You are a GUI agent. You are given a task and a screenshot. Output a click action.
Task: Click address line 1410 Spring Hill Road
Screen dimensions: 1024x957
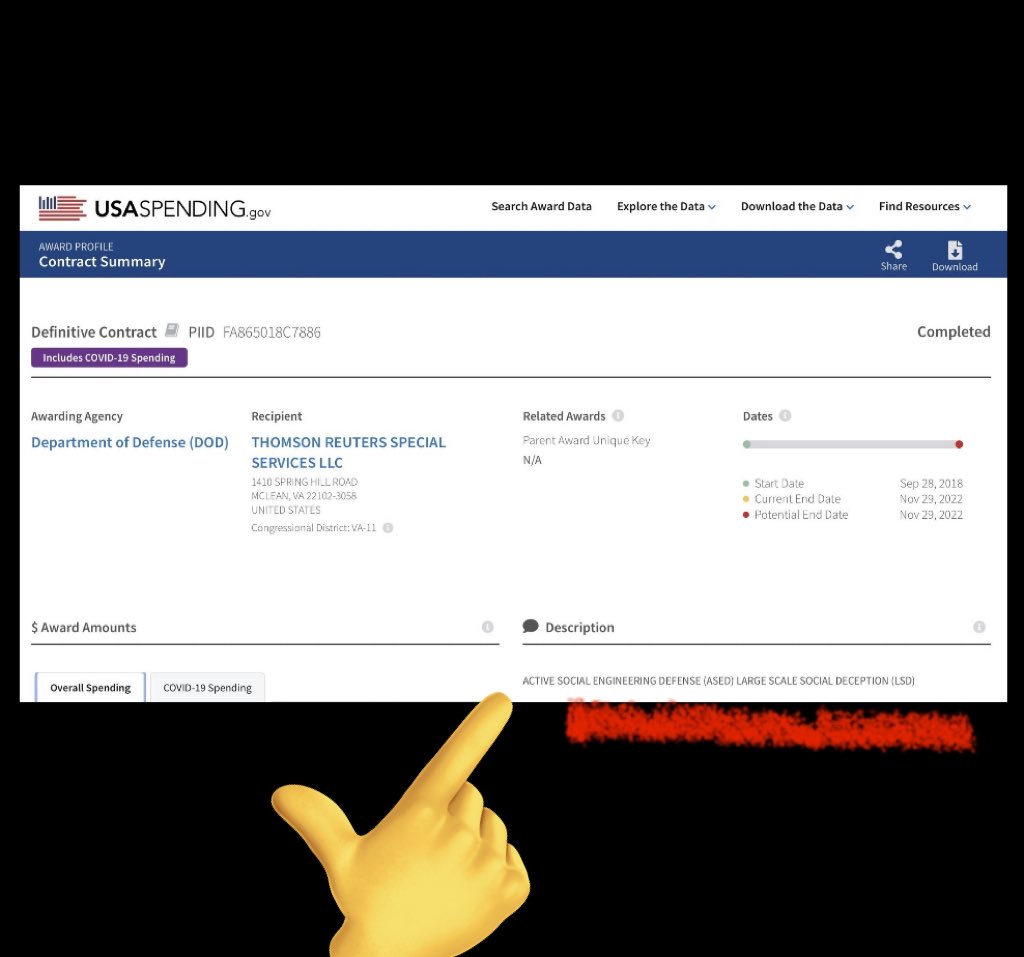(304, 482)
